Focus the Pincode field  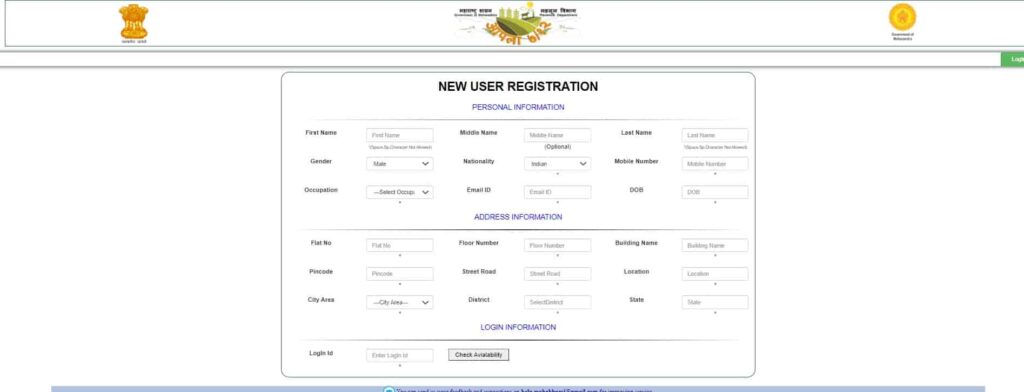[400, 274]
